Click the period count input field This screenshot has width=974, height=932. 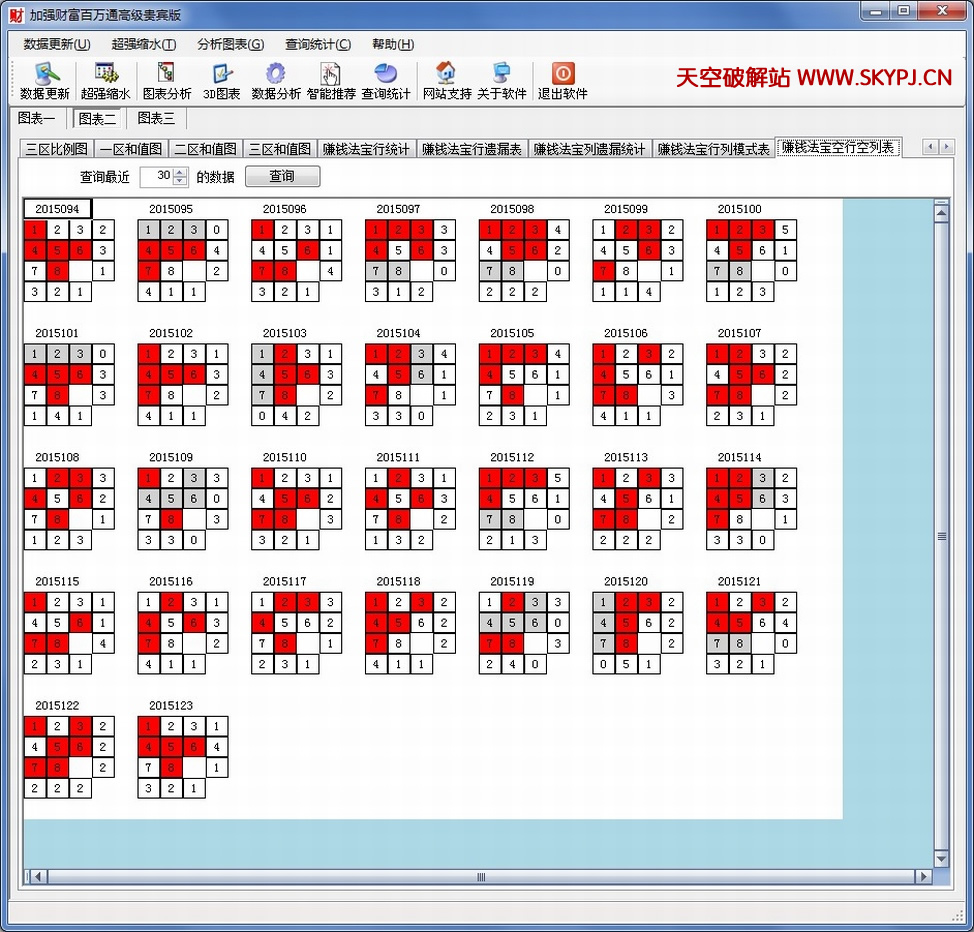156,176
